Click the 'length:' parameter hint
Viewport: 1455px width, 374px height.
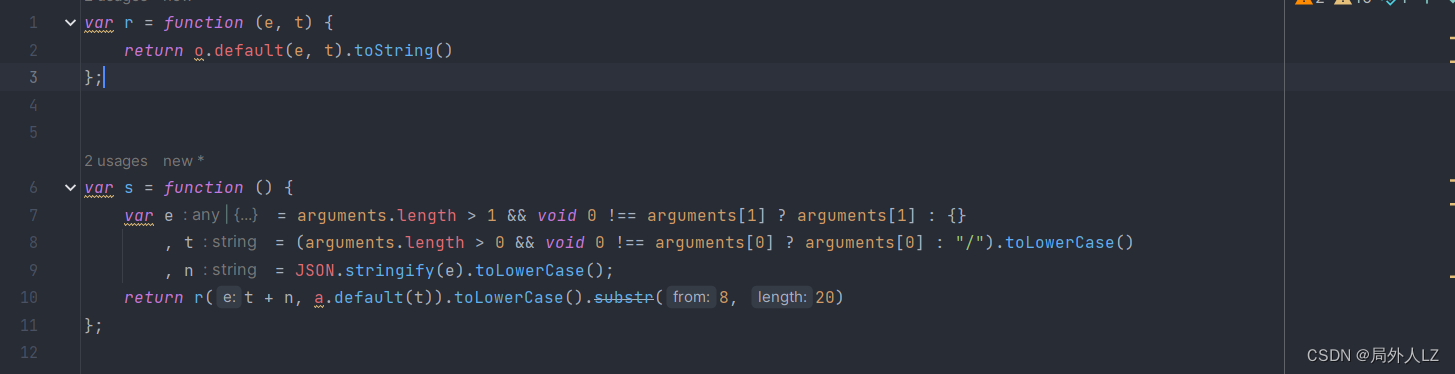point(781,297)
